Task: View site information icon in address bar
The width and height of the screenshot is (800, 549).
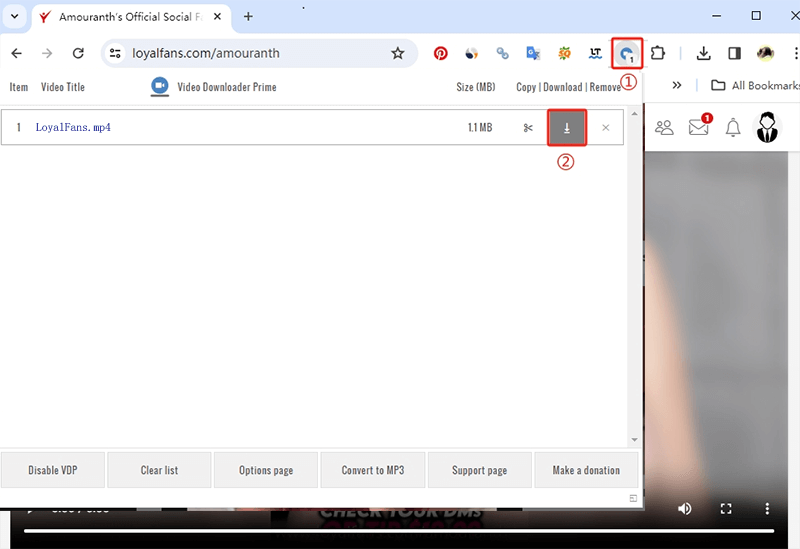Action: pos(115,53)
